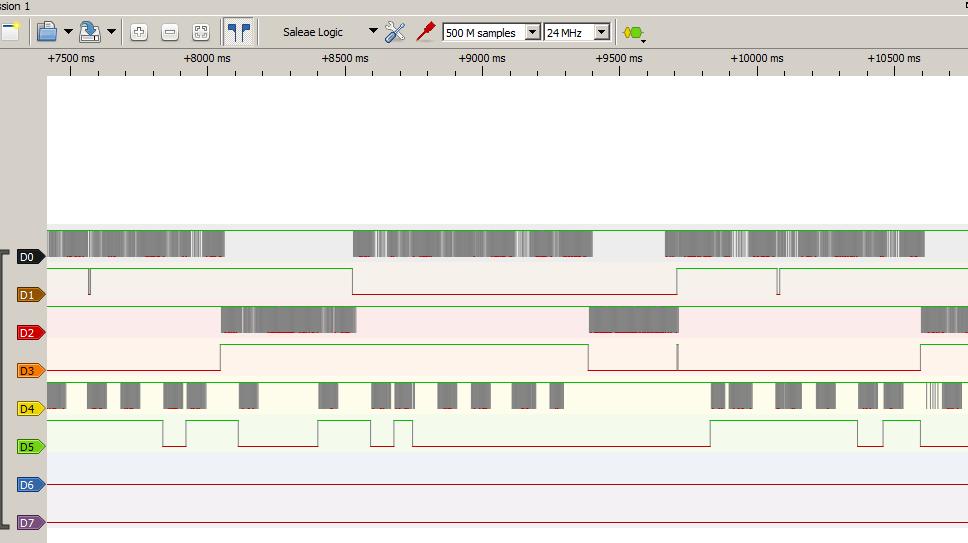
Task: Click the zoom-to-fit icon
Action: coord(201,32)
